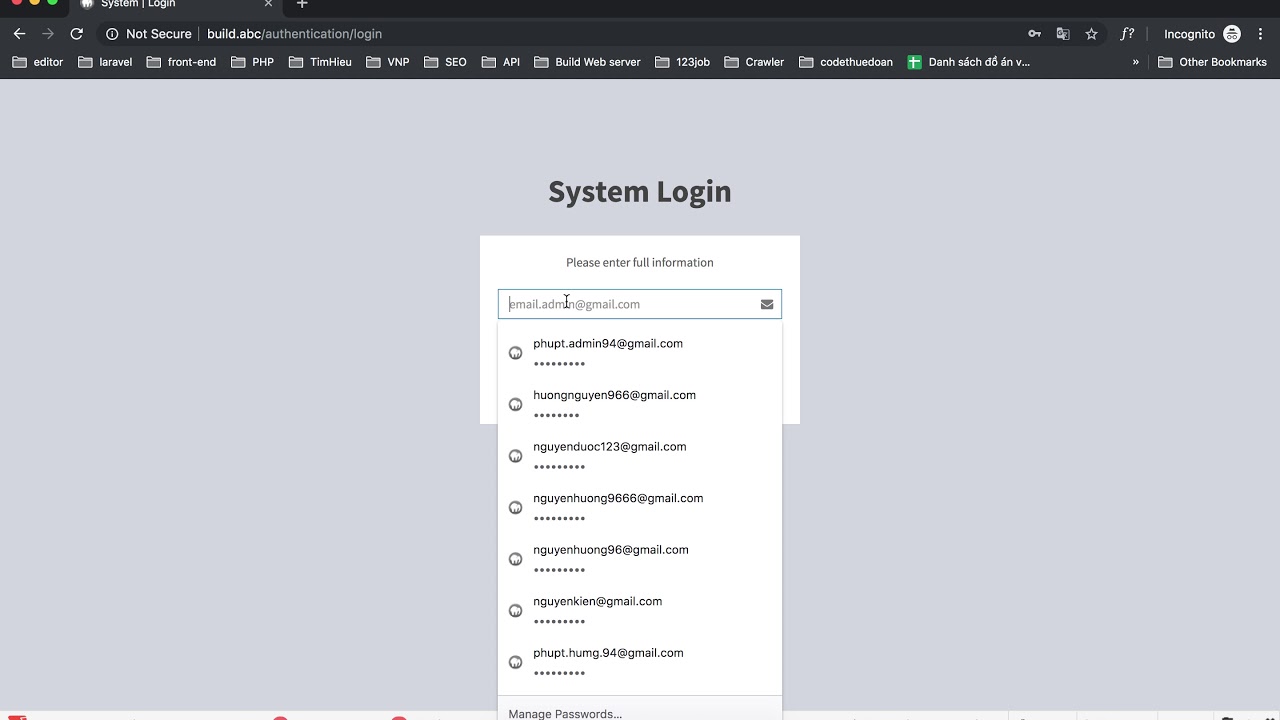The height and width of the screenshot is (720, 1280).
Task: Select saved account nguyenkien@gmail.com
Action: point(640,610)
